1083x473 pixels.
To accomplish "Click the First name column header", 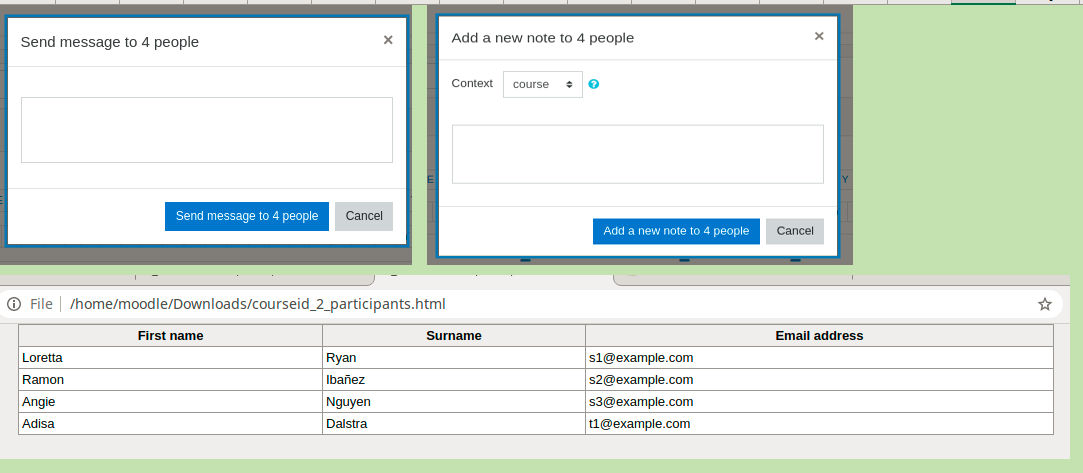I will pyautogui.click(x=171, y=336).
